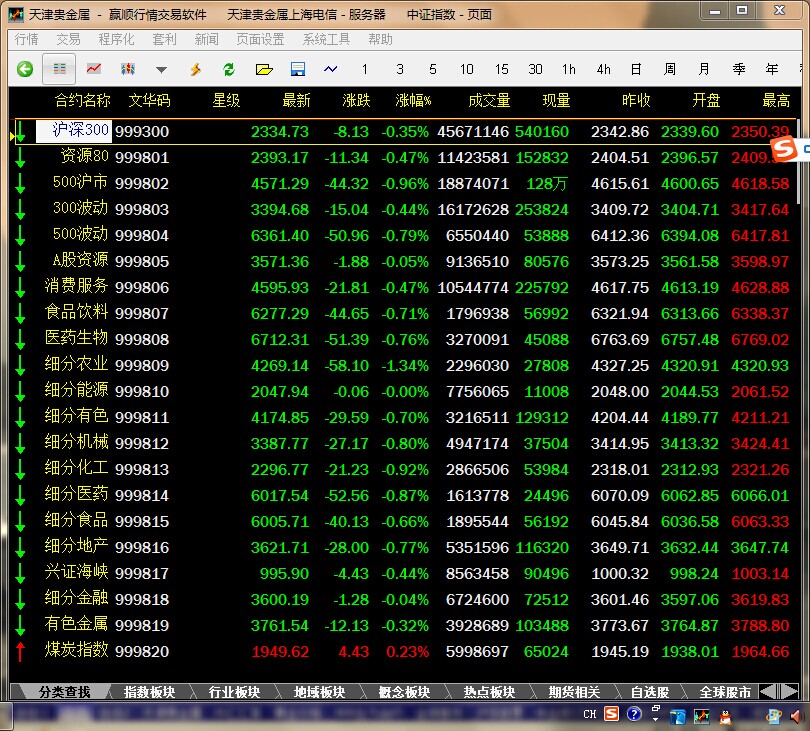Select the 15 minute period
This screenshot has height=731, width=810.
[x=501, y=69]
